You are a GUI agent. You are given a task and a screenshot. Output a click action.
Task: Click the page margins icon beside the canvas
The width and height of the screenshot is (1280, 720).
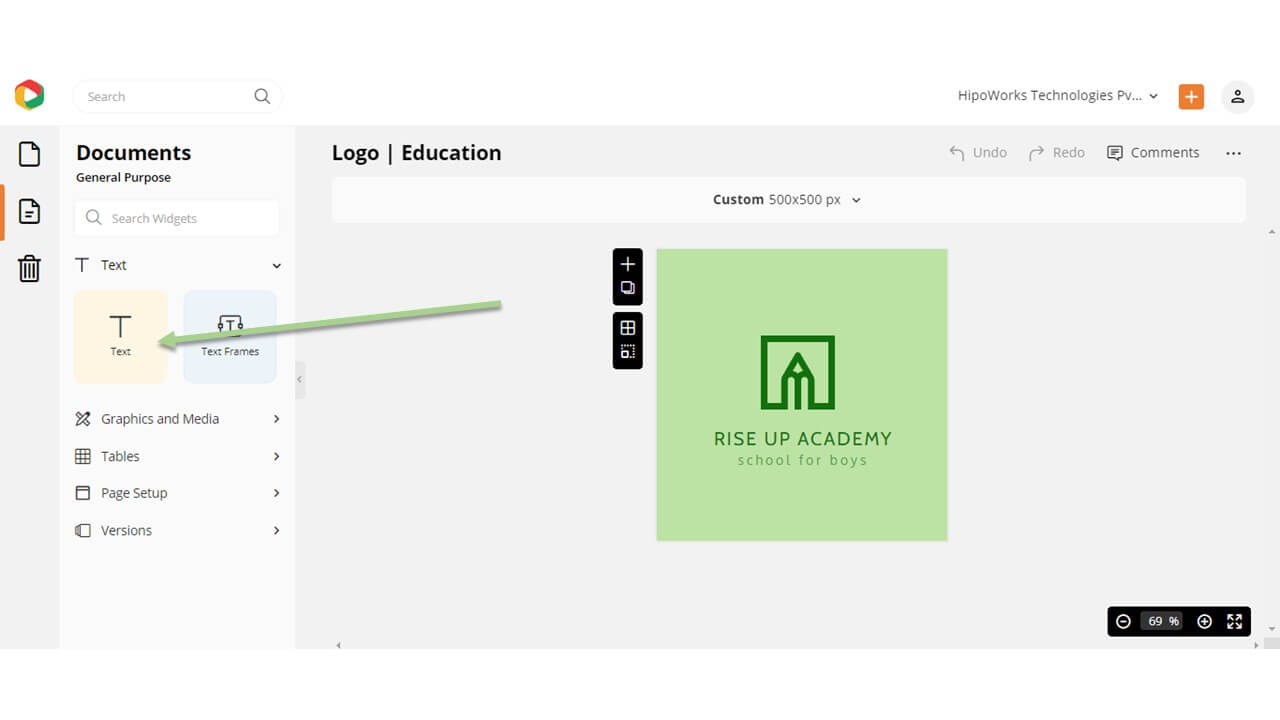click(627, 351)
